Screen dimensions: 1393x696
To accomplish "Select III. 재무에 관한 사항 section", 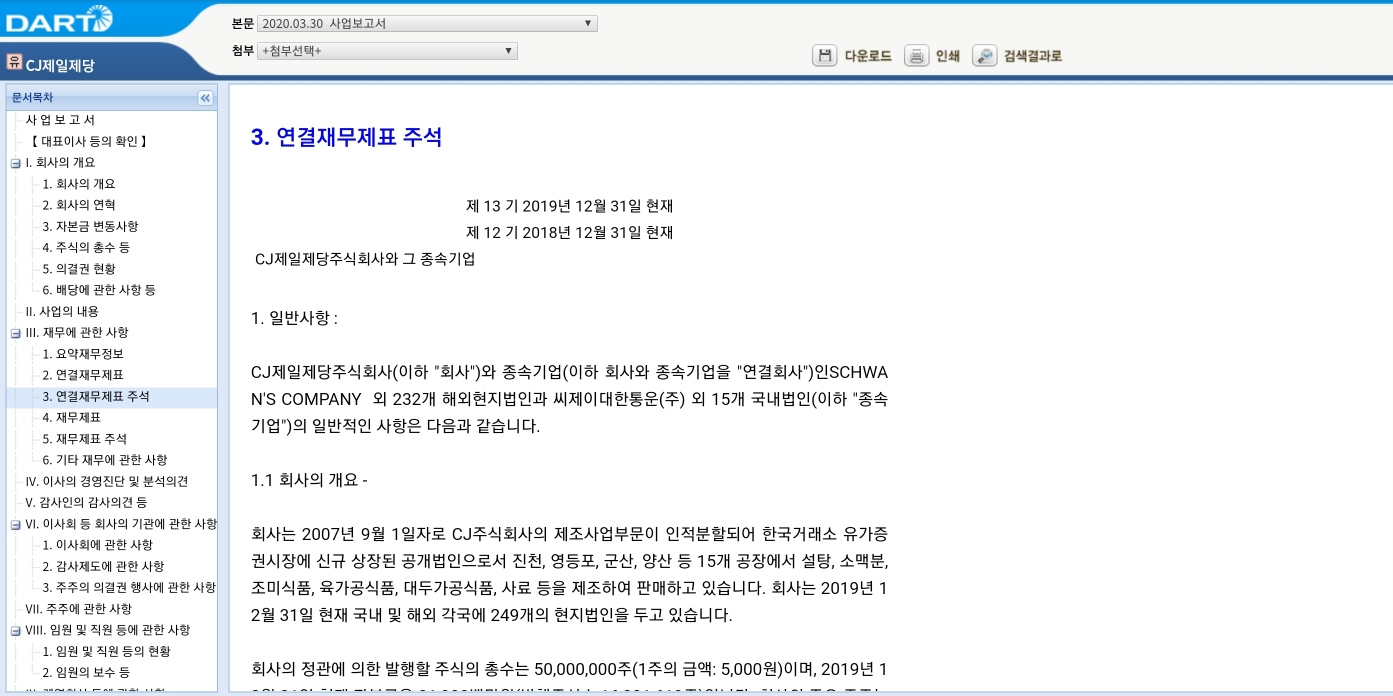I will coord(77,332).
